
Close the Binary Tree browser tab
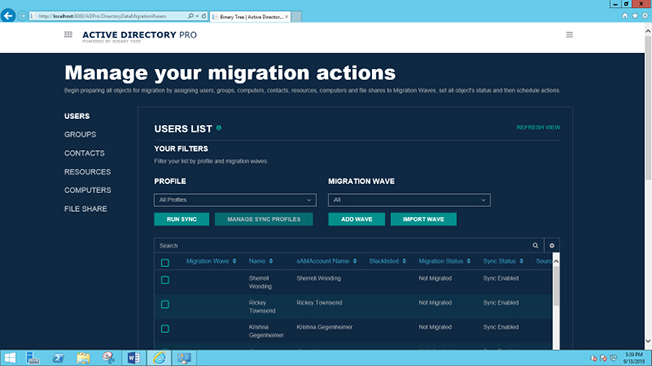tap(286, 17)
